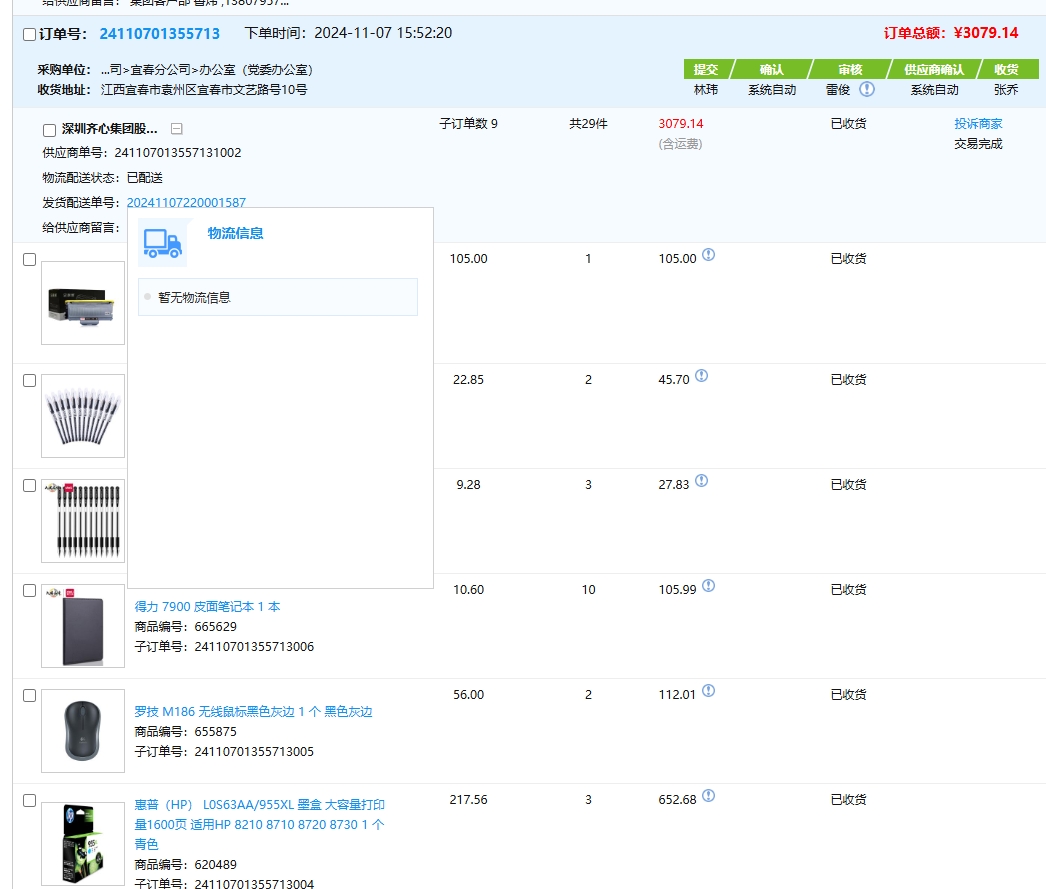Open 罗技 mouse product thumbnail
Image resolution: width=1046 pixels, height=889 pixels.
click(x=83, y=731)
